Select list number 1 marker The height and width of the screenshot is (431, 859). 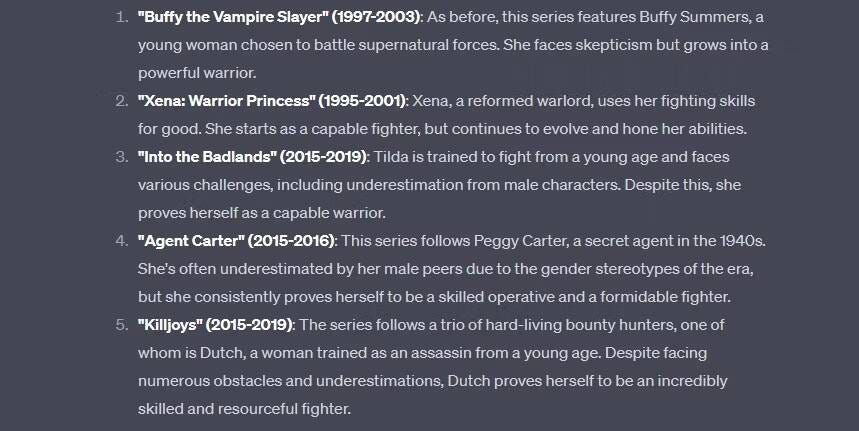click(122, 17)
